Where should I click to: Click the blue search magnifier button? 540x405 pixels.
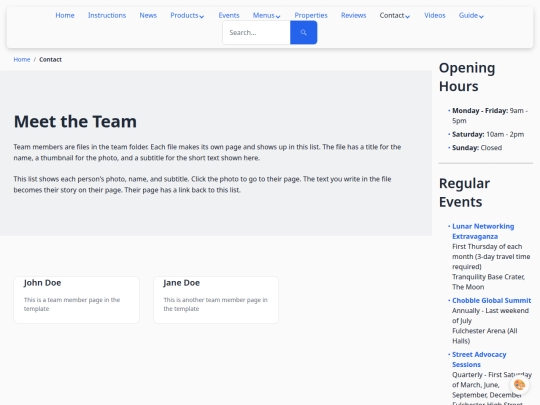pyautogui.click(x=303, y=32)
